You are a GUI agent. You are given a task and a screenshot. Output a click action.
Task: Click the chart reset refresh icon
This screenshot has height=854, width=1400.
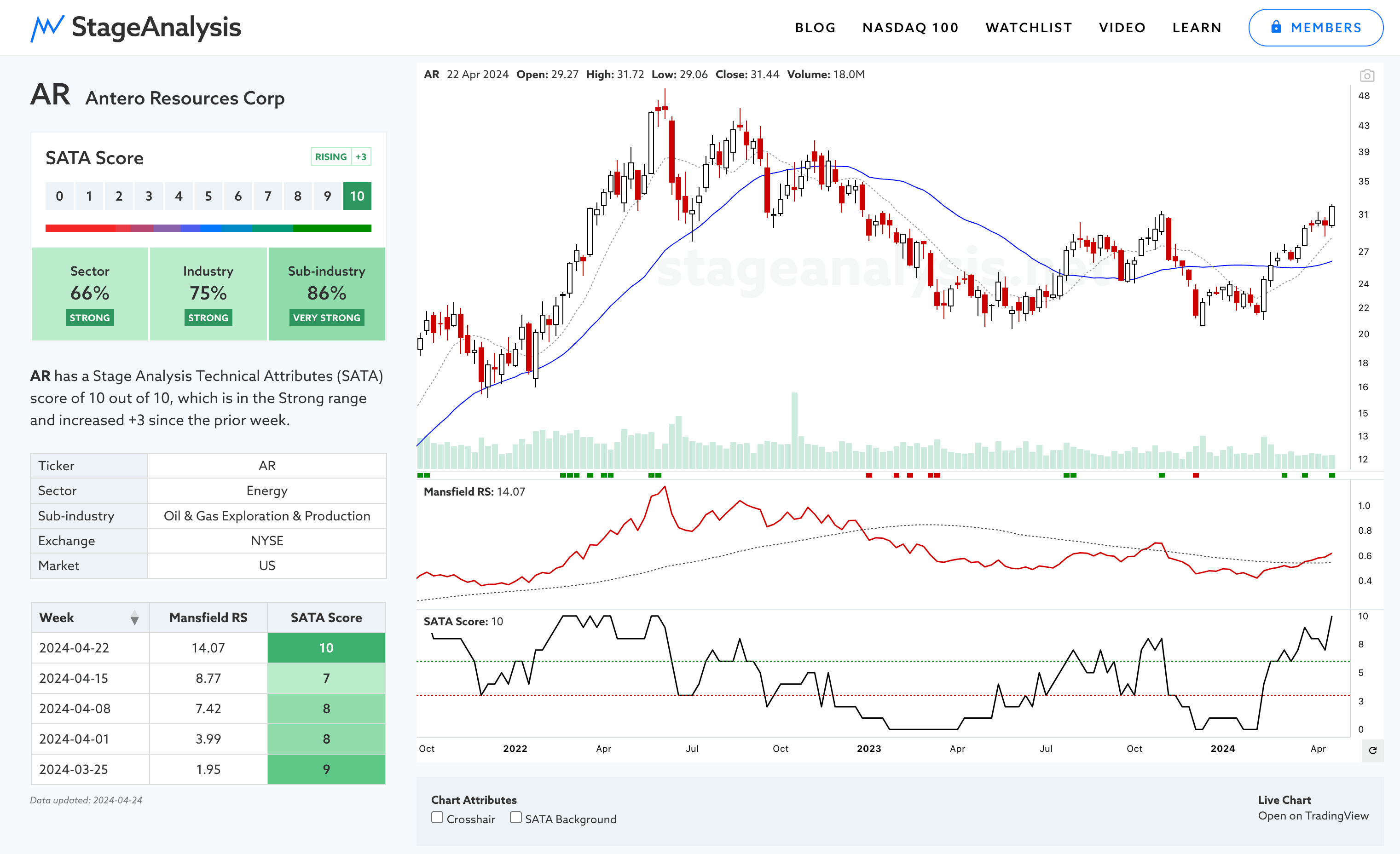click(1372, 750)
